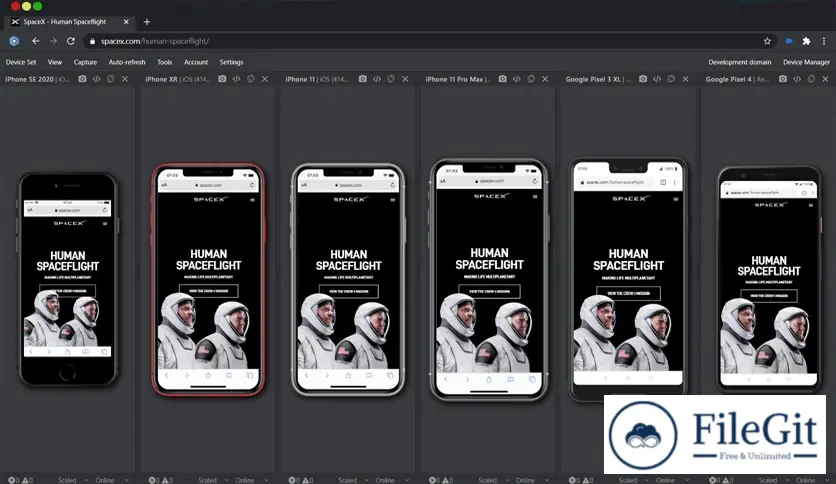Image resolution: width=836 pixels, height=484 pixels.
Task: Open the Scaled dropdown under iPhone 11
Action: click(355, 480)
